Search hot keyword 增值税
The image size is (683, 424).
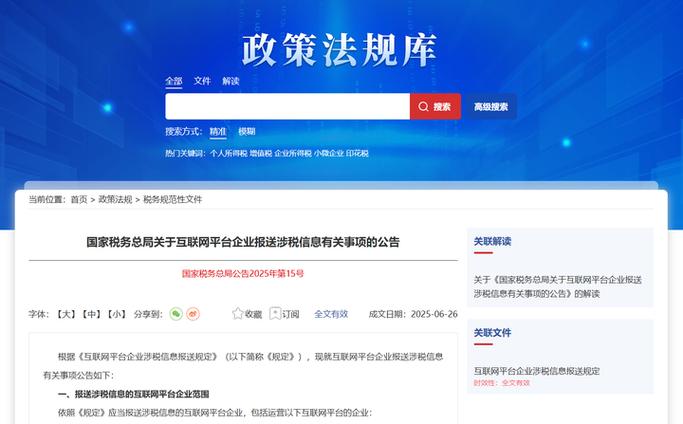[x=261, y=153]
